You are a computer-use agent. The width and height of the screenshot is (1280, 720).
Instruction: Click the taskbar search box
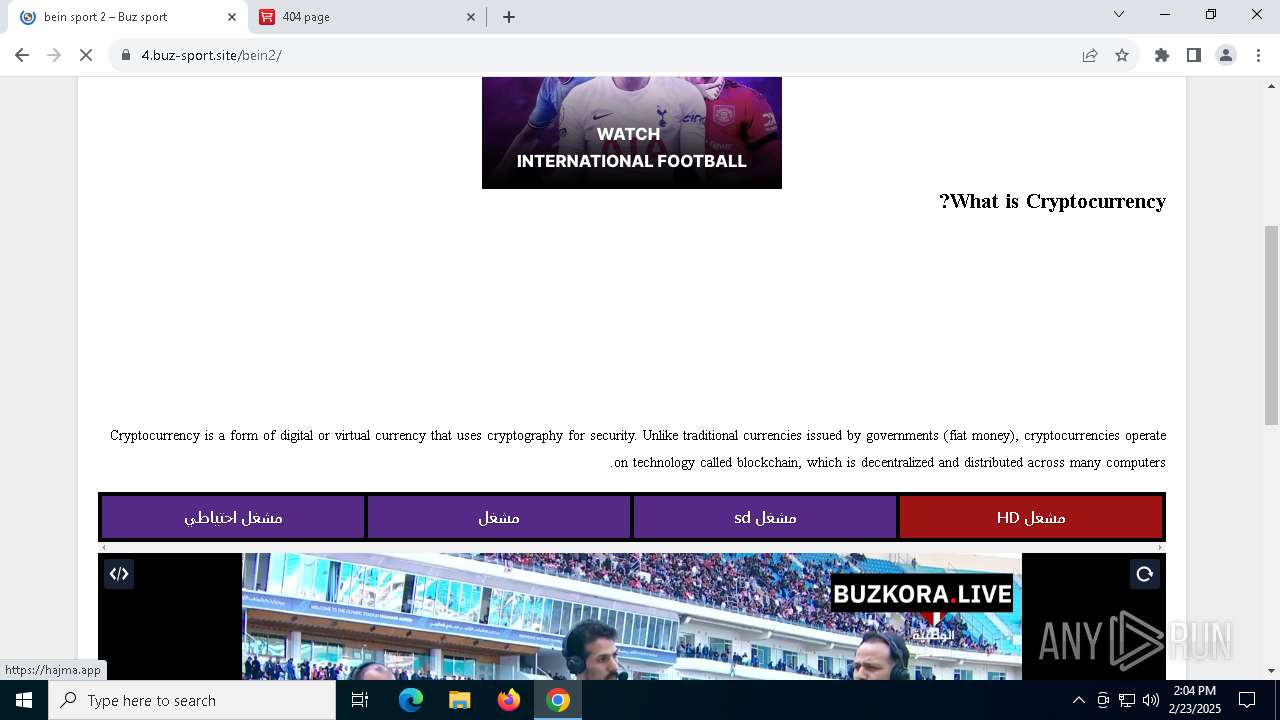click(192, 700)
